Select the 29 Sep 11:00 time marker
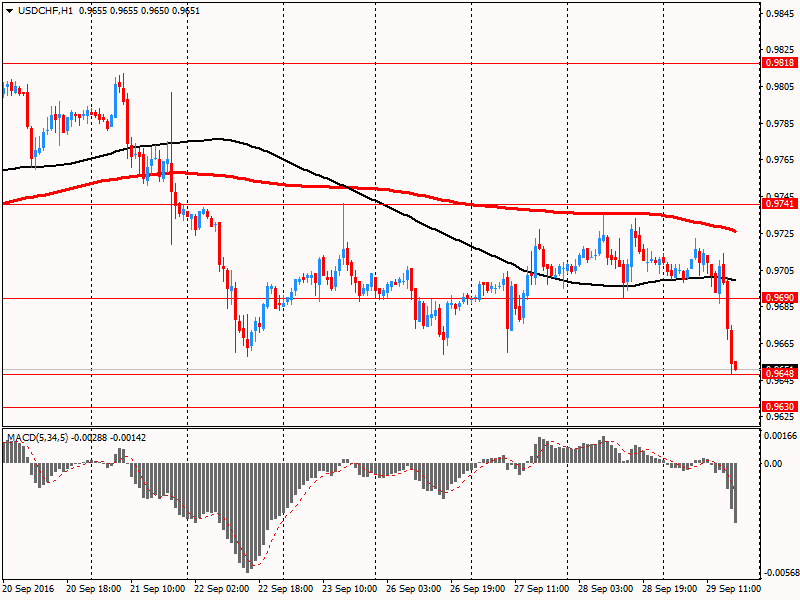This screenshot has height=600, width=800. [733, 591]
